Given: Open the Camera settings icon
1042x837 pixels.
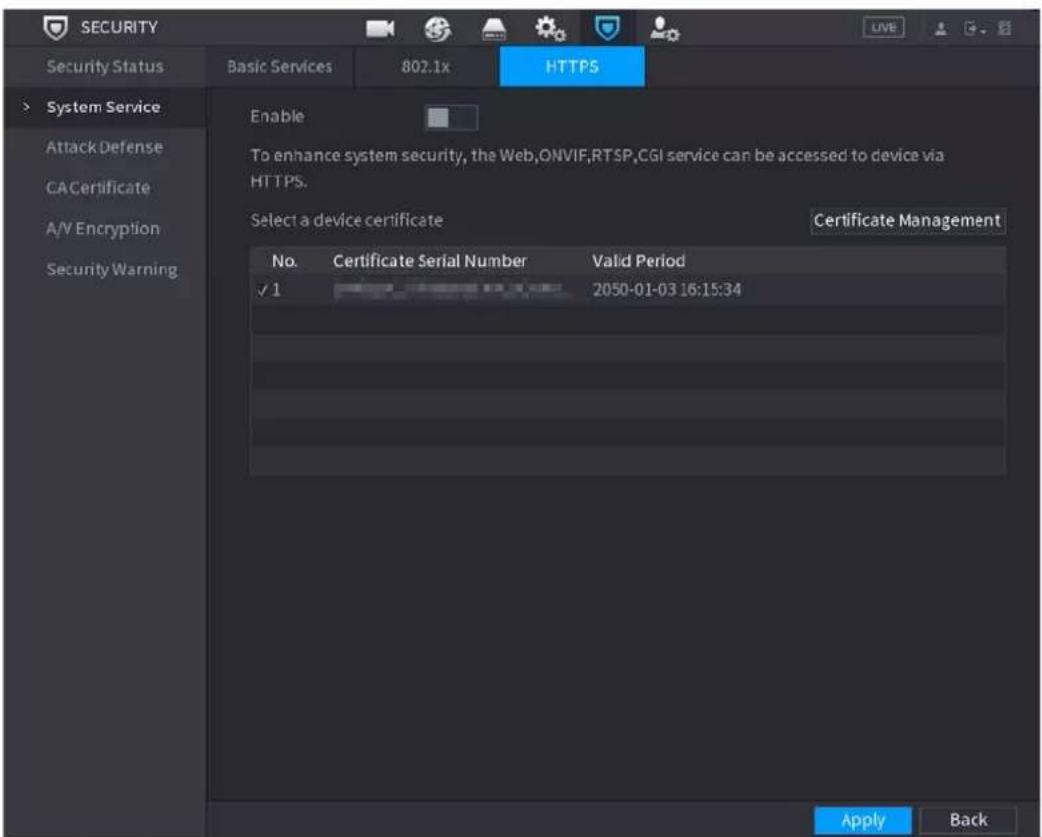Looking at the screenshot, I should (x=380, y=29).
